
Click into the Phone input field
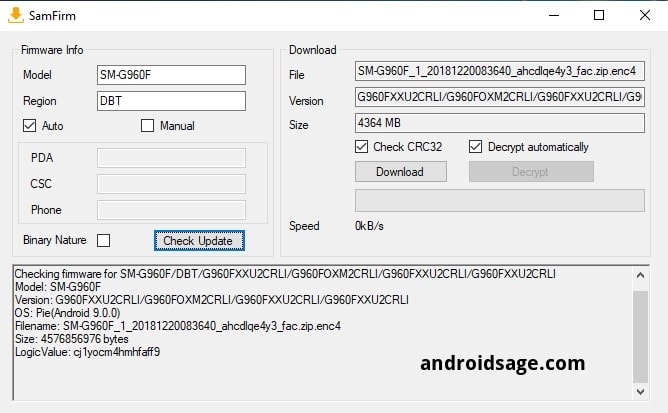[171, 210]
